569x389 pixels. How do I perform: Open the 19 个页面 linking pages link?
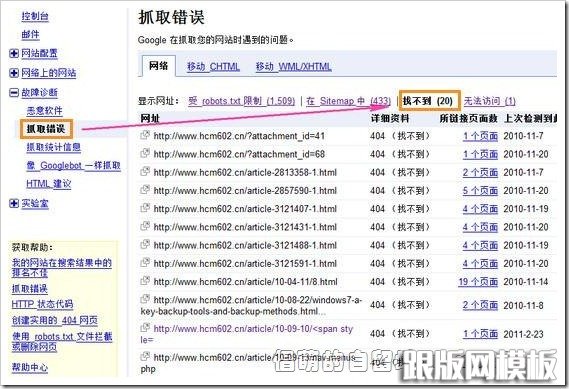click(478, 282)
